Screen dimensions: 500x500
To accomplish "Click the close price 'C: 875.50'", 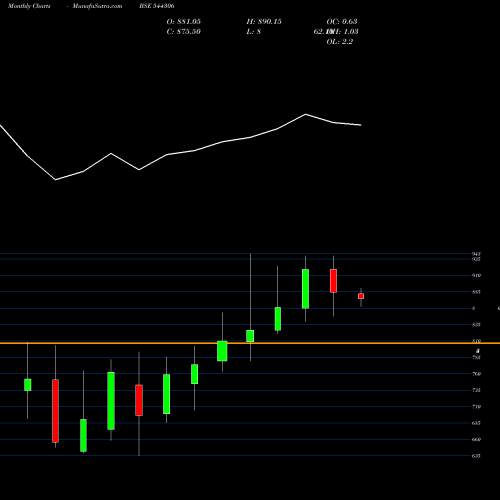I will click(x=184, y=31).
